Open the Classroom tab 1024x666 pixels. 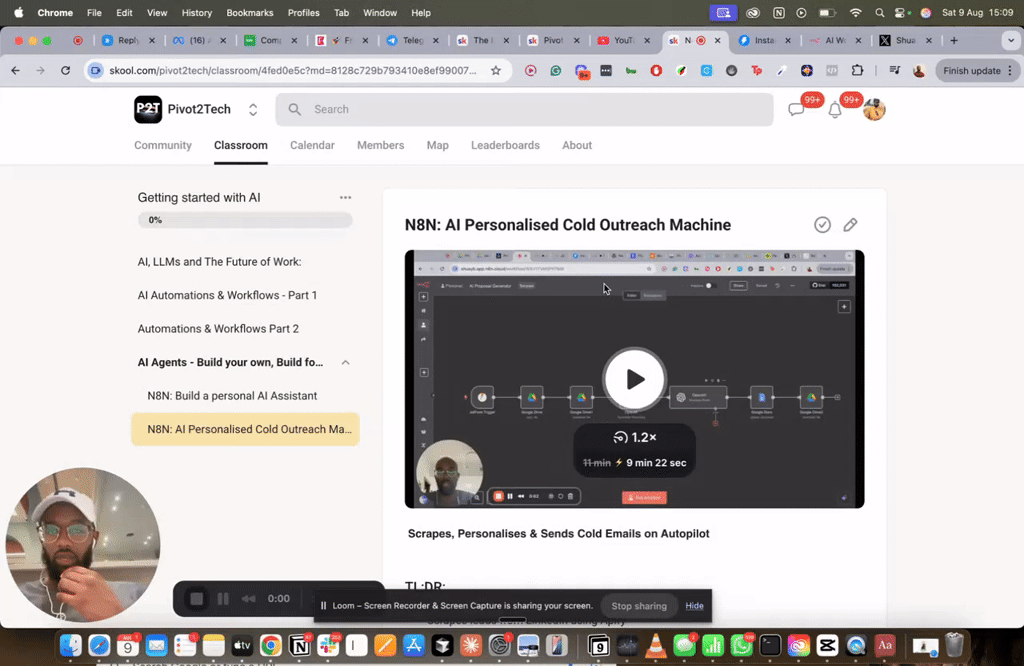click(x=241, y=145)
